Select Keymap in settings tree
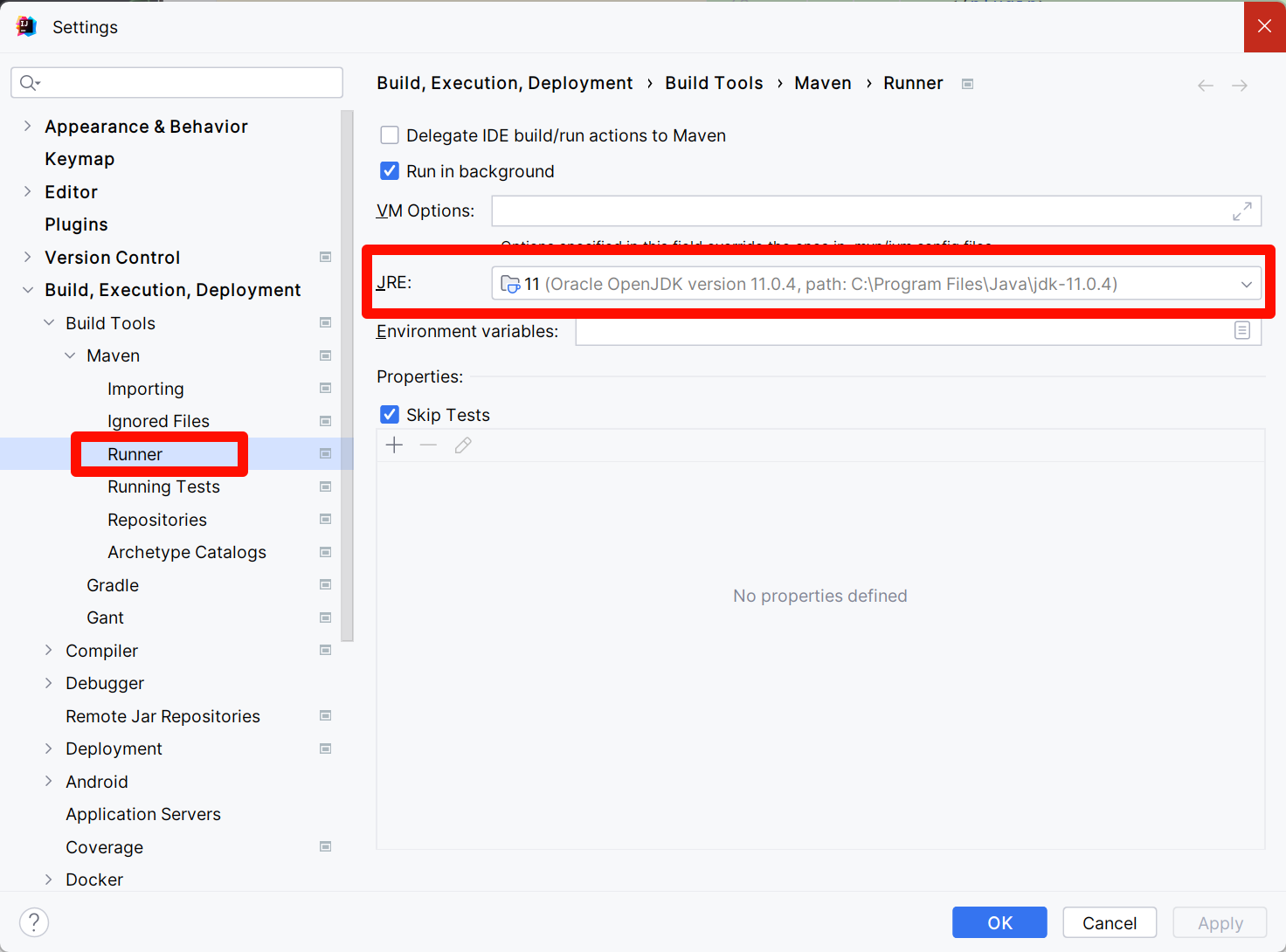The width and height of the screenshot is (1286, 952). [x=80, y=159]
